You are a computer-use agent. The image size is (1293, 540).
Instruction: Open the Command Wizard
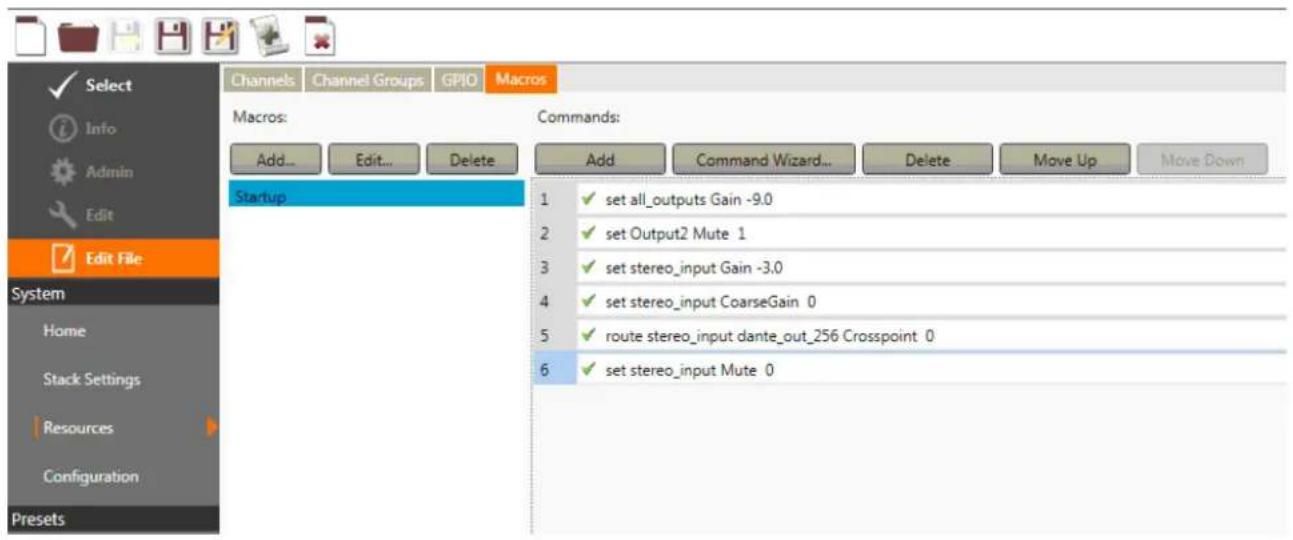(x=764, y=160)
